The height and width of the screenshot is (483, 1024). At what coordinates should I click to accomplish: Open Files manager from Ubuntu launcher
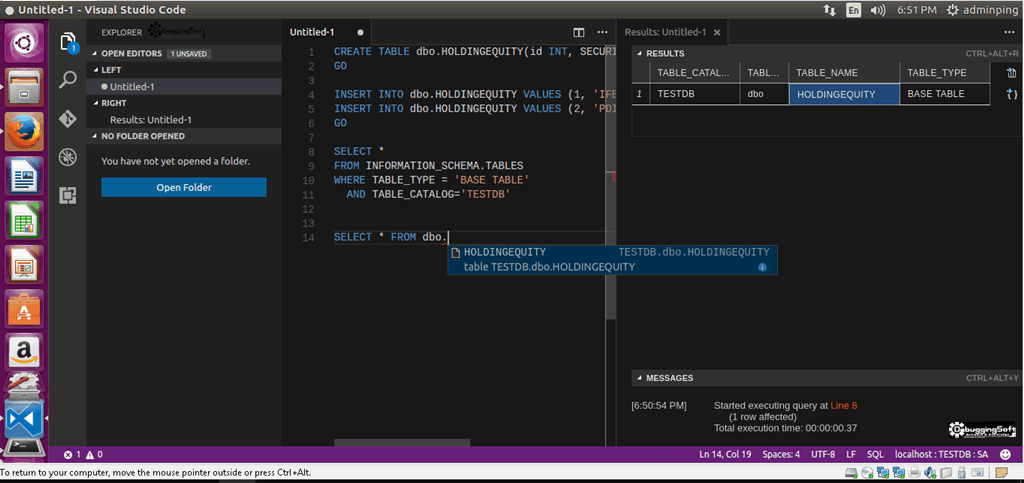[25, 87]
